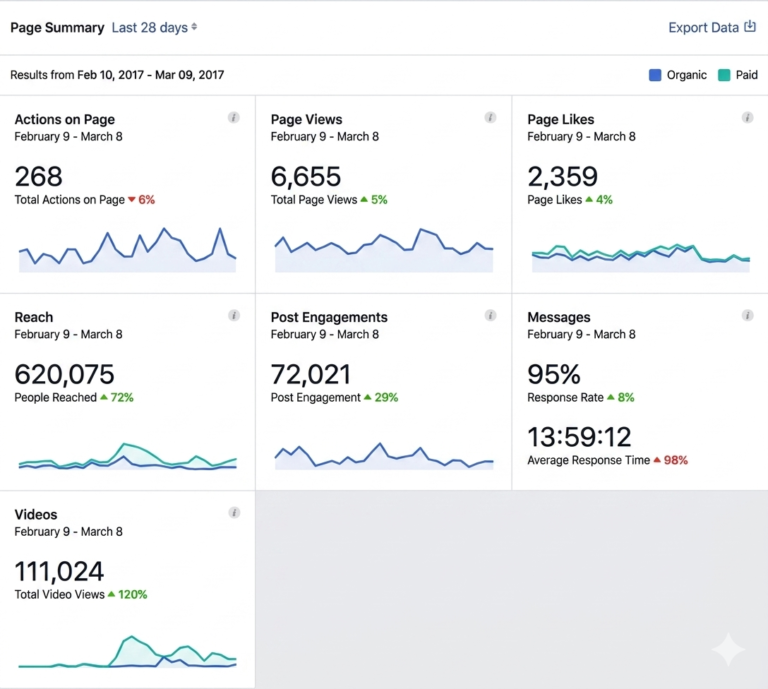
Task: Click the Paid legend label
Action: tap(746, 75)
